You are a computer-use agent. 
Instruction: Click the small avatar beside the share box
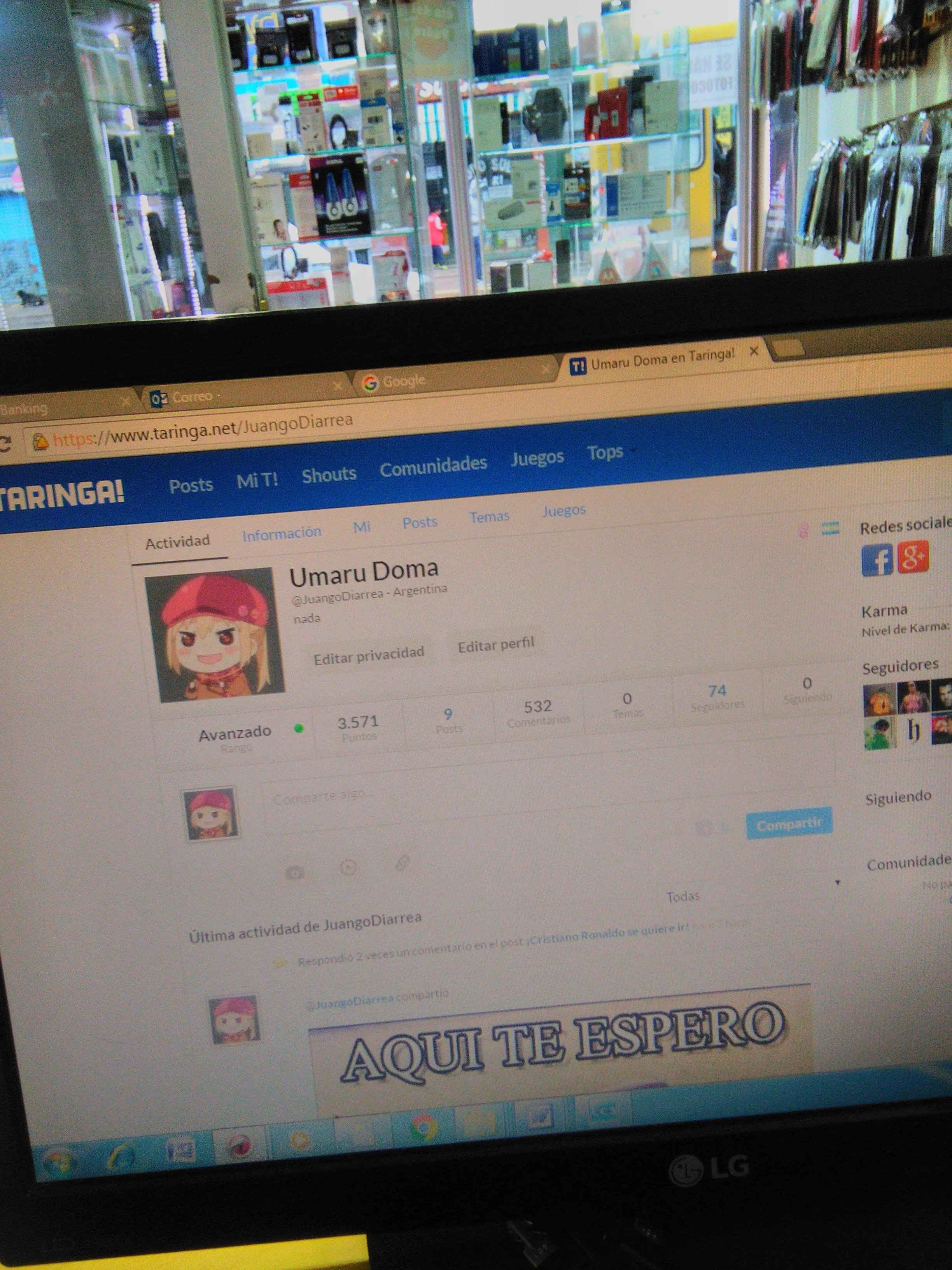tap(211, 814)
